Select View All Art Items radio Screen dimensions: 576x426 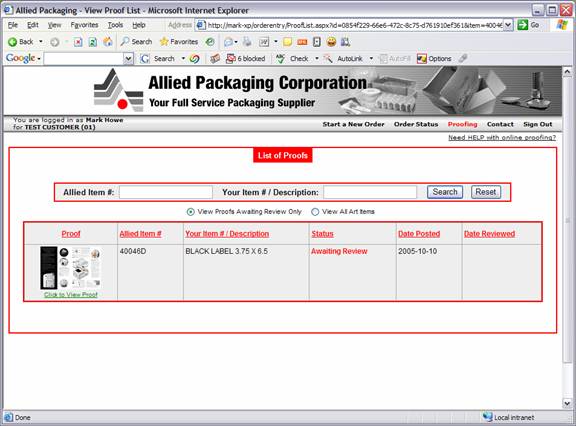click(315, 212)
